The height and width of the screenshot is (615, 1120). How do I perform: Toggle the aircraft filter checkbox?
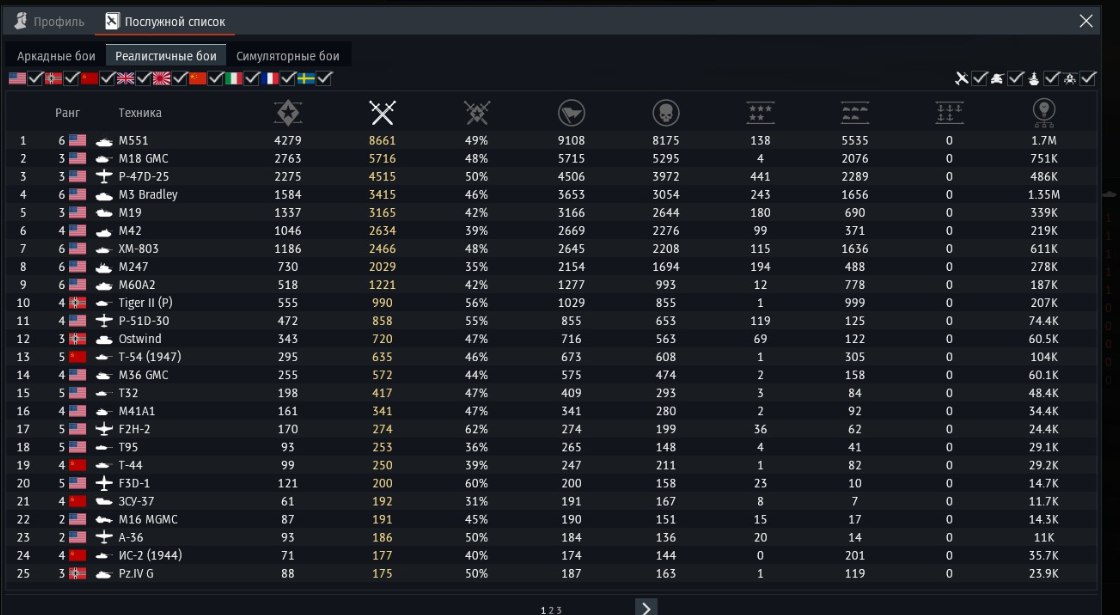click(x=979, y=79)
